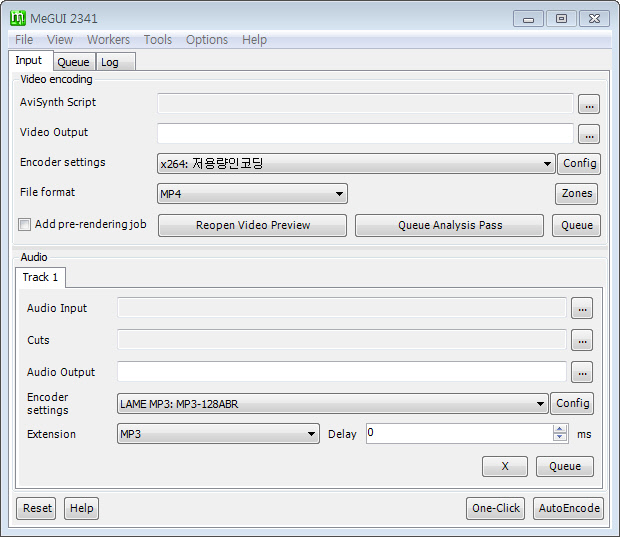Enable Add pre-rendering job checkbox
This screenshot has width=620, height=537.
(x=24, y=225)
